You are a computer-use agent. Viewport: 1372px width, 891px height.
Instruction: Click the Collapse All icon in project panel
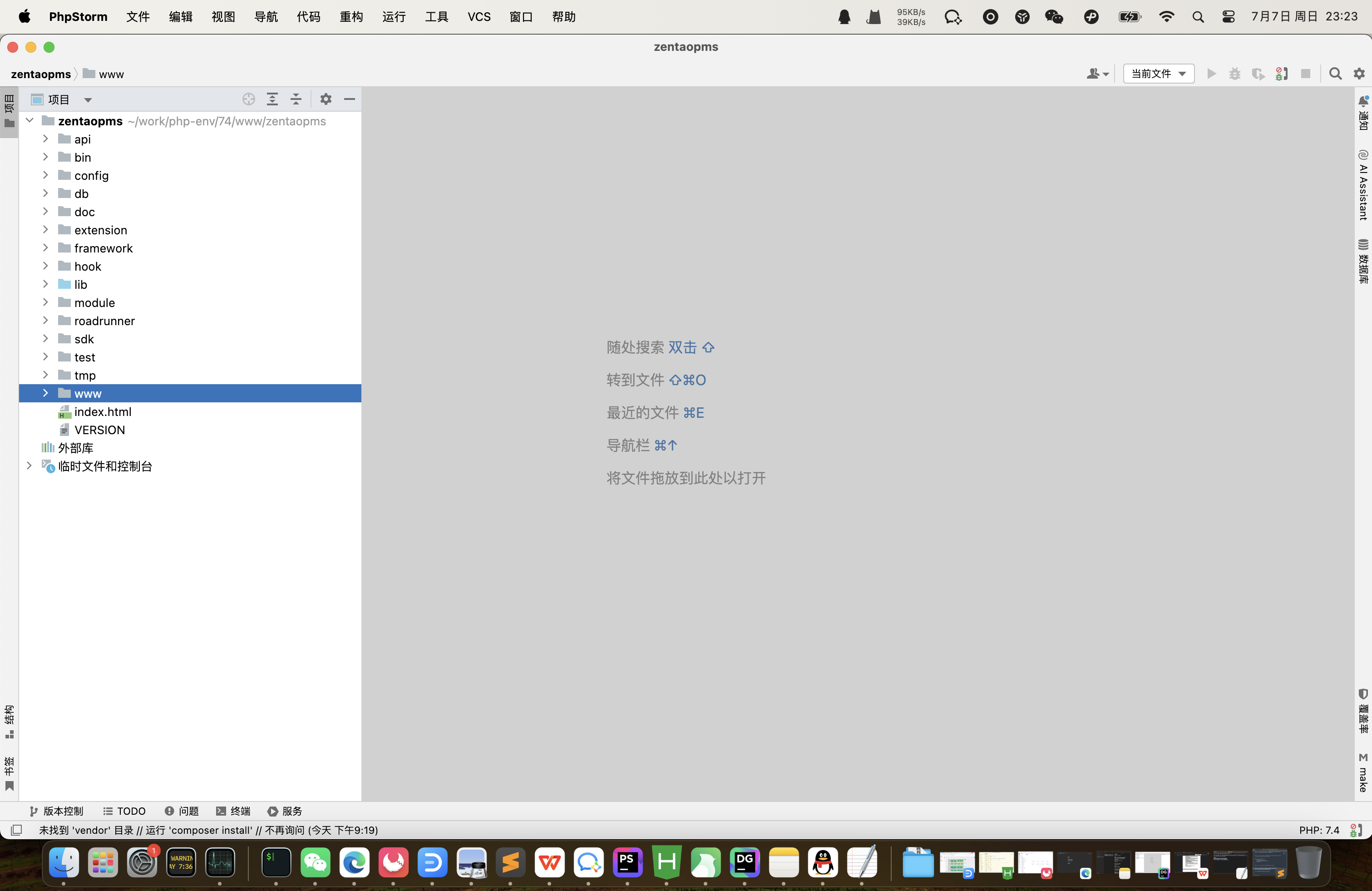point(296,99)
